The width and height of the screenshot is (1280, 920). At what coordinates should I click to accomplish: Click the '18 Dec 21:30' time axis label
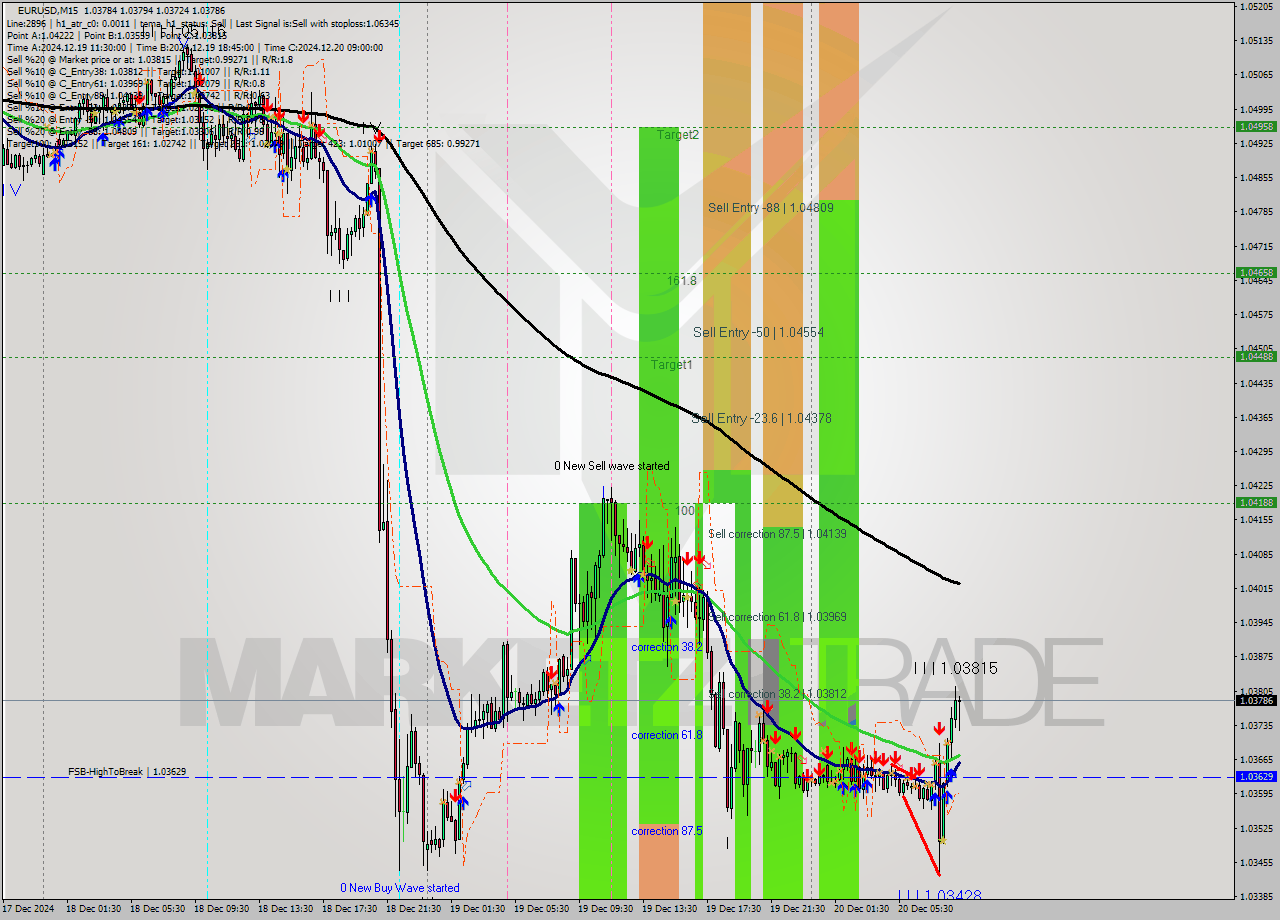(413, 909)
